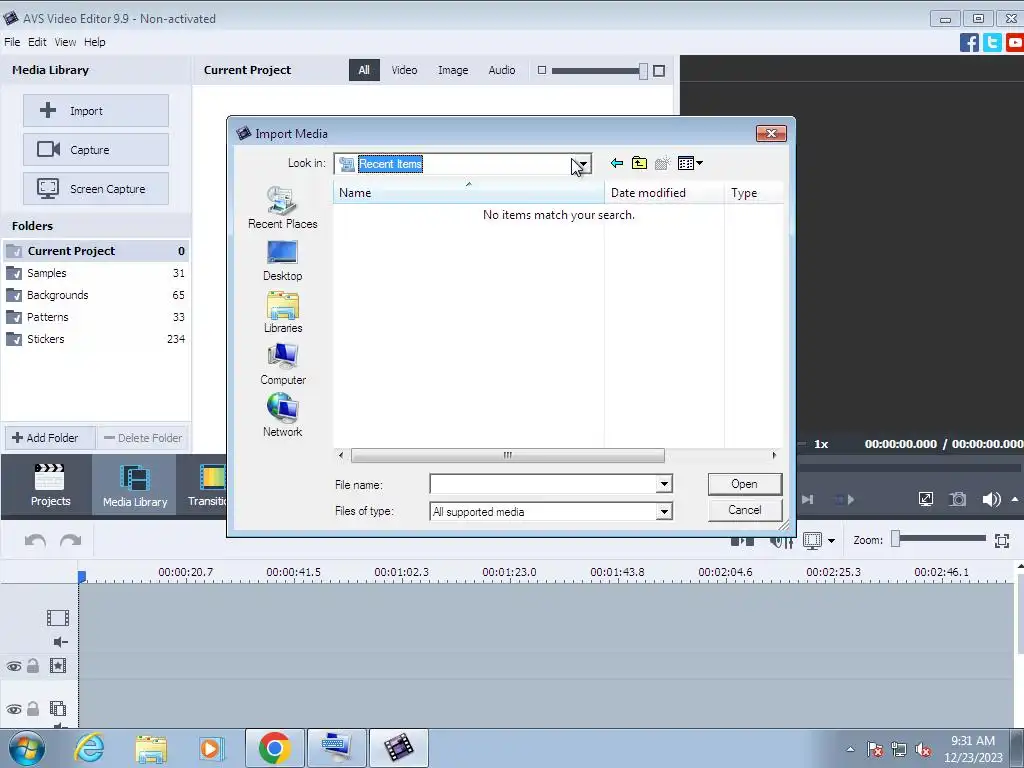This screenshot has height=768, width=1024.
Task: Click the Open button in Import Media
Action: coord(744,484)
